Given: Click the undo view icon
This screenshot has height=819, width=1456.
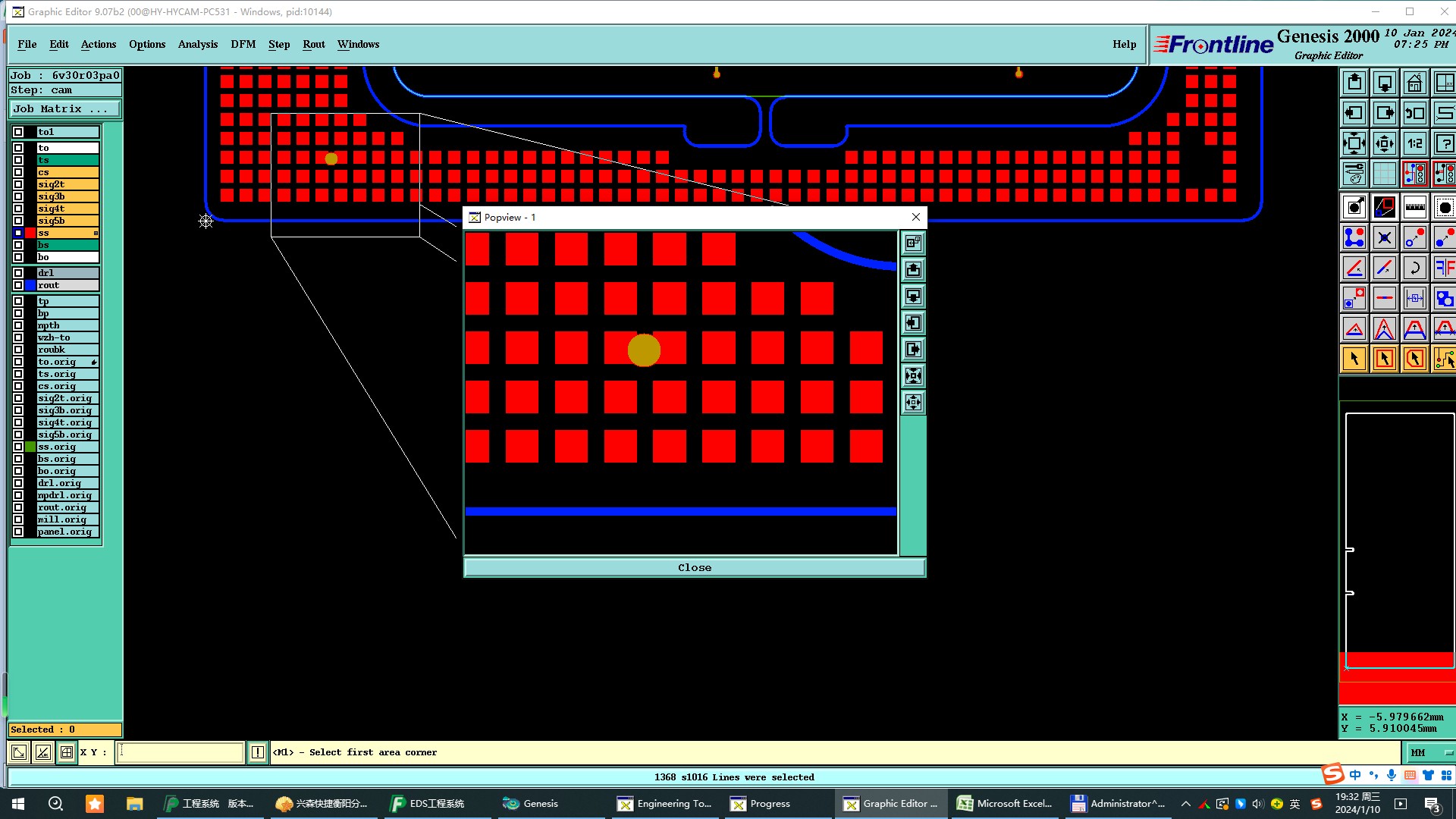Looking at the screenshot, I should (1414, 113).
